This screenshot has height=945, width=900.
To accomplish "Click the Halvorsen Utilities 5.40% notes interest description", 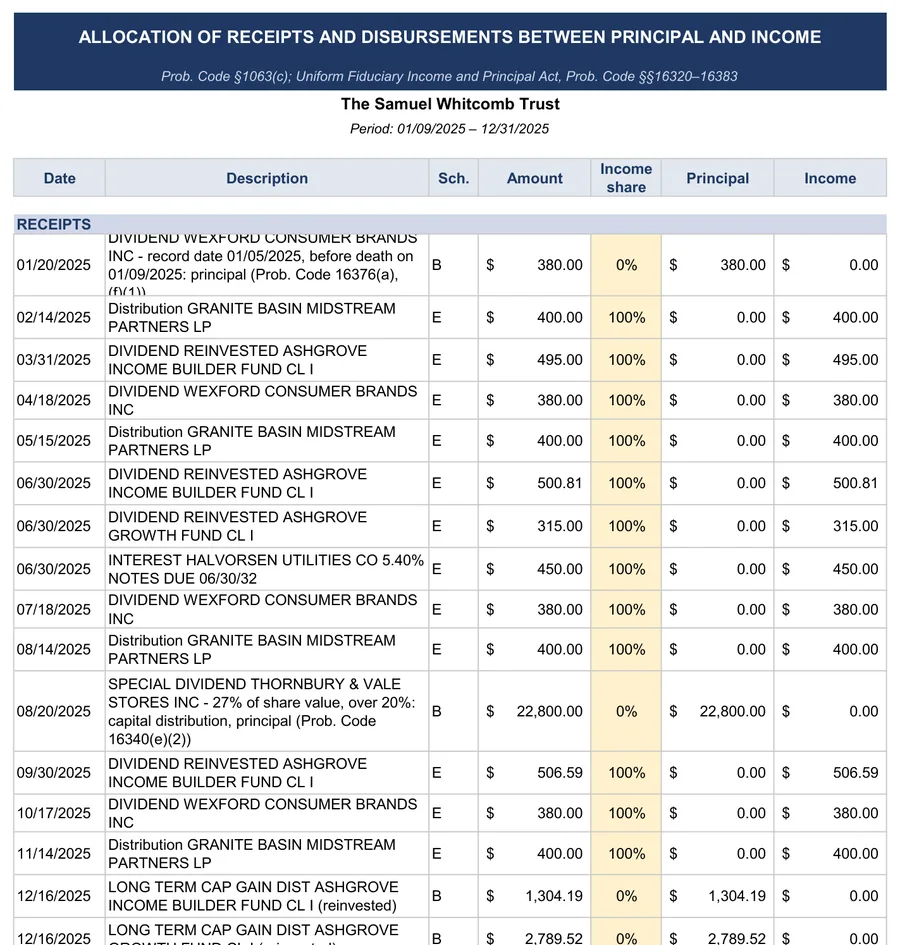I will click(266, 569).
